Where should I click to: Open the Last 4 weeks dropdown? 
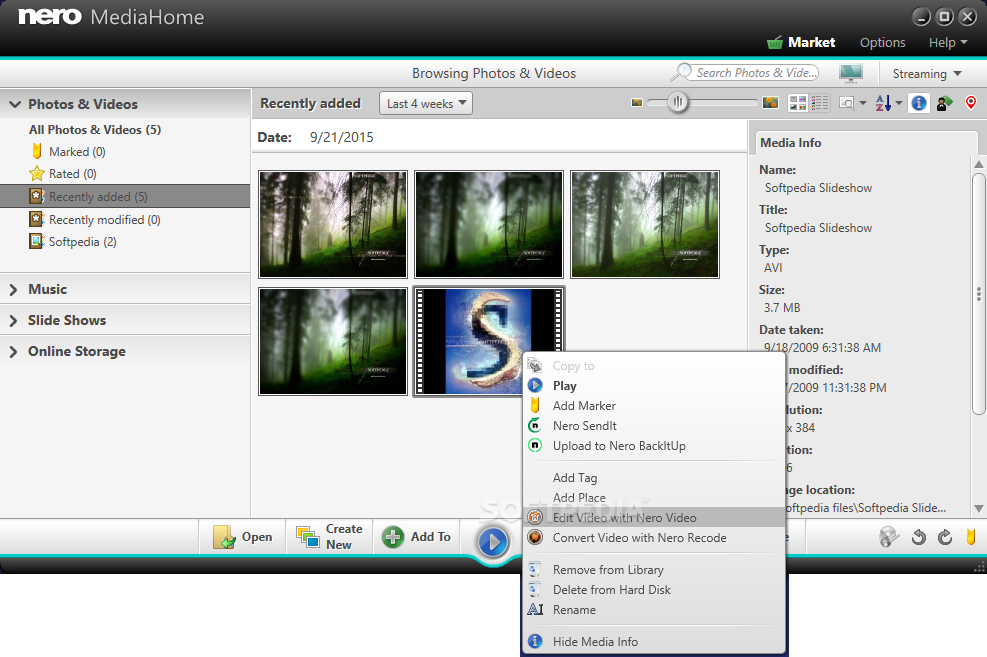click(426, 103)
